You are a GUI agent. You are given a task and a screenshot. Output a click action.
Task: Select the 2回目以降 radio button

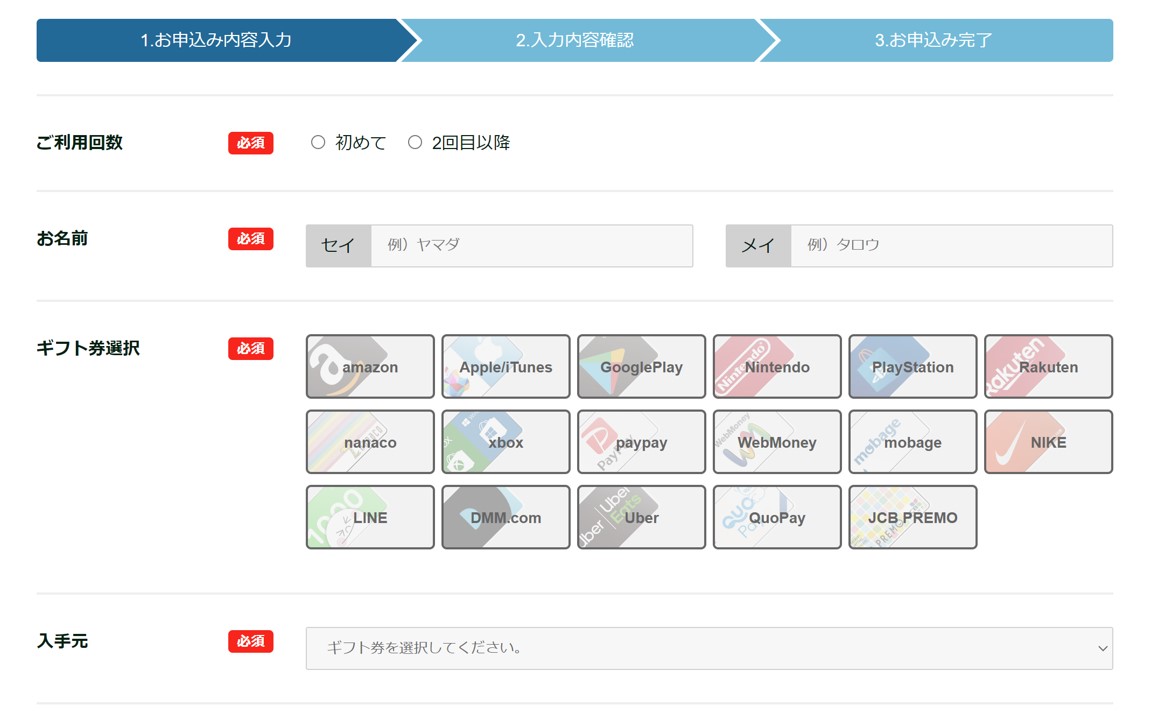(415, 142)
